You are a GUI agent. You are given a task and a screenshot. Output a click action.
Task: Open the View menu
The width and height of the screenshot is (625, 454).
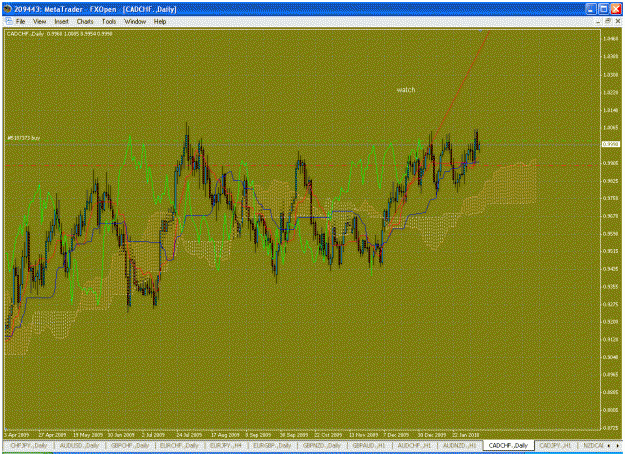[39, 22]
